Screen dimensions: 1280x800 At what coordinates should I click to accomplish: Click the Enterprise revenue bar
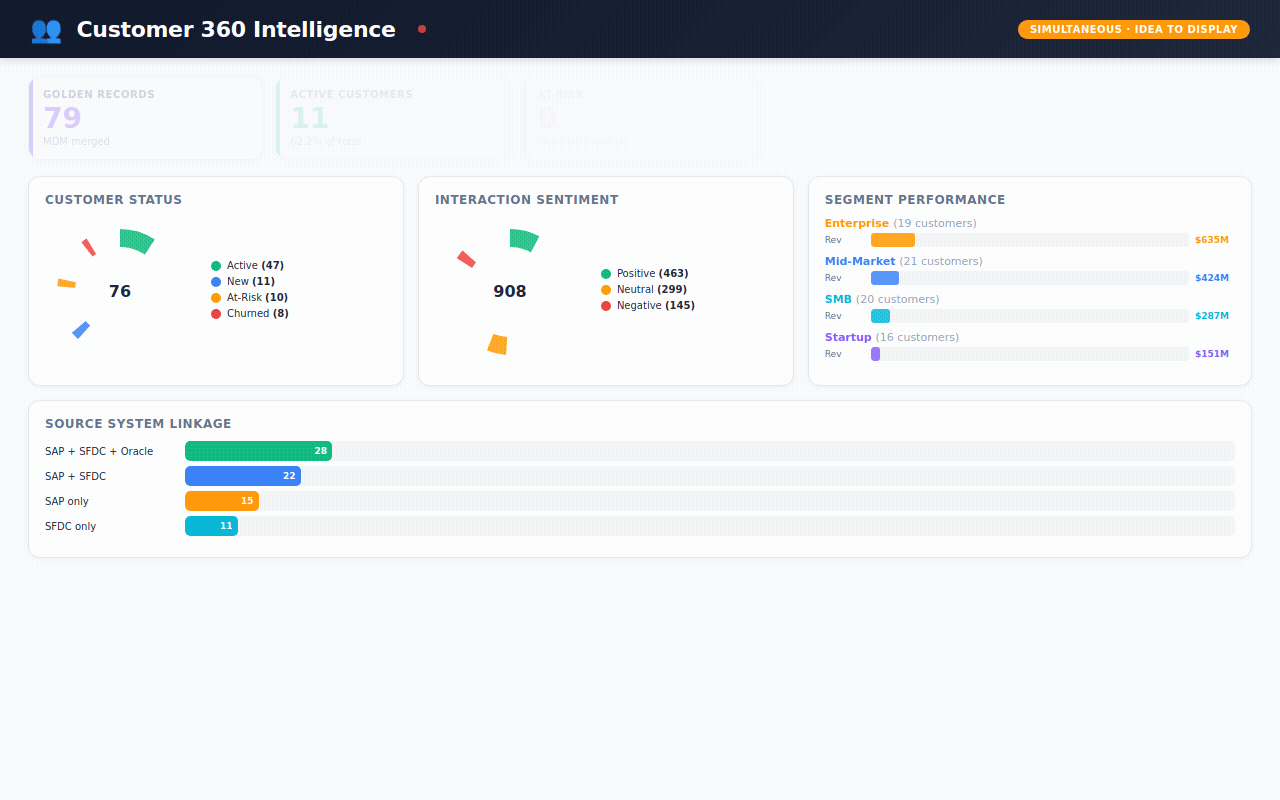(x=893, y=240)
